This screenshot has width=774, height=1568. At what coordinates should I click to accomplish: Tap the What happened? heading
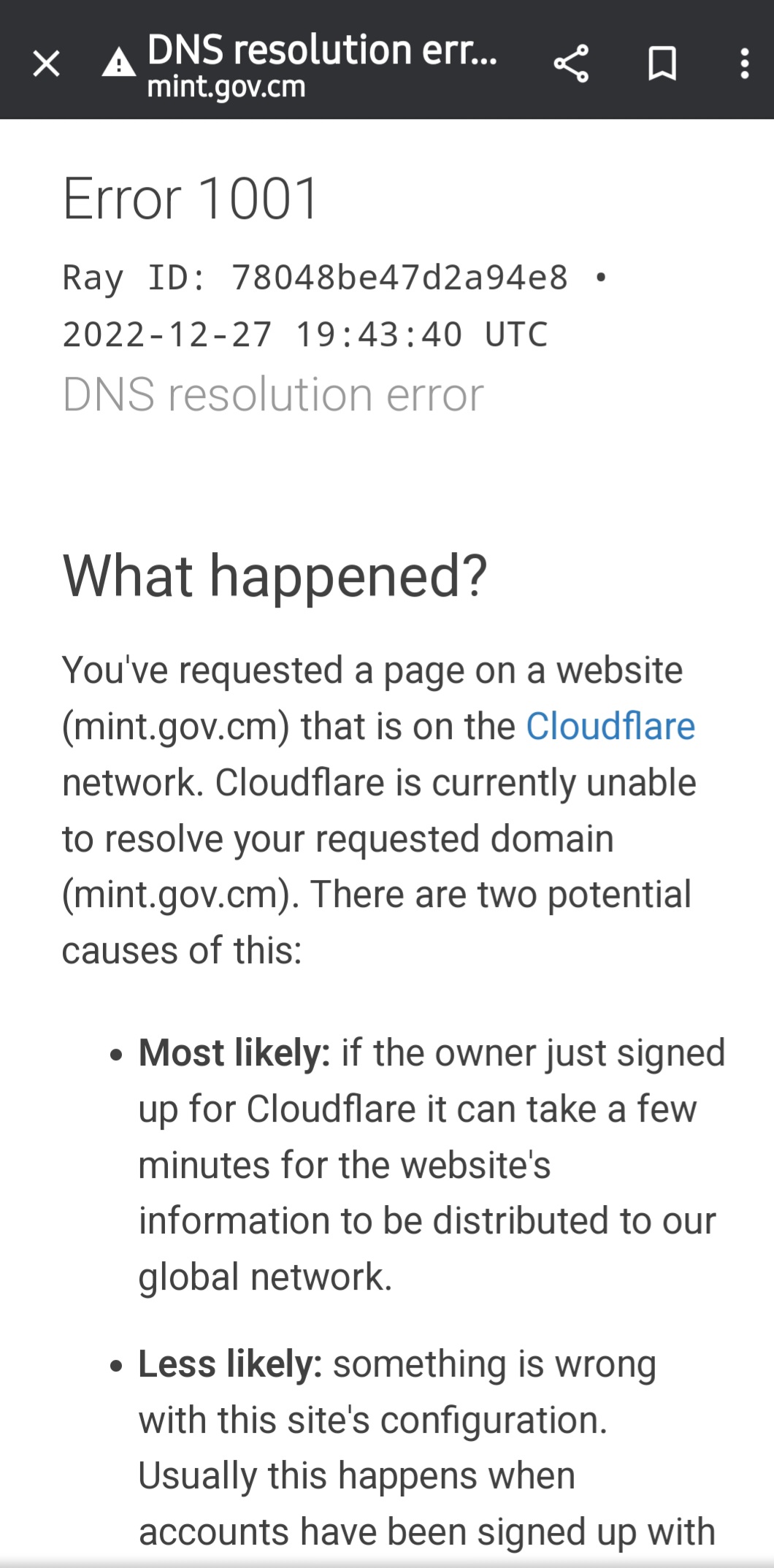275,576
